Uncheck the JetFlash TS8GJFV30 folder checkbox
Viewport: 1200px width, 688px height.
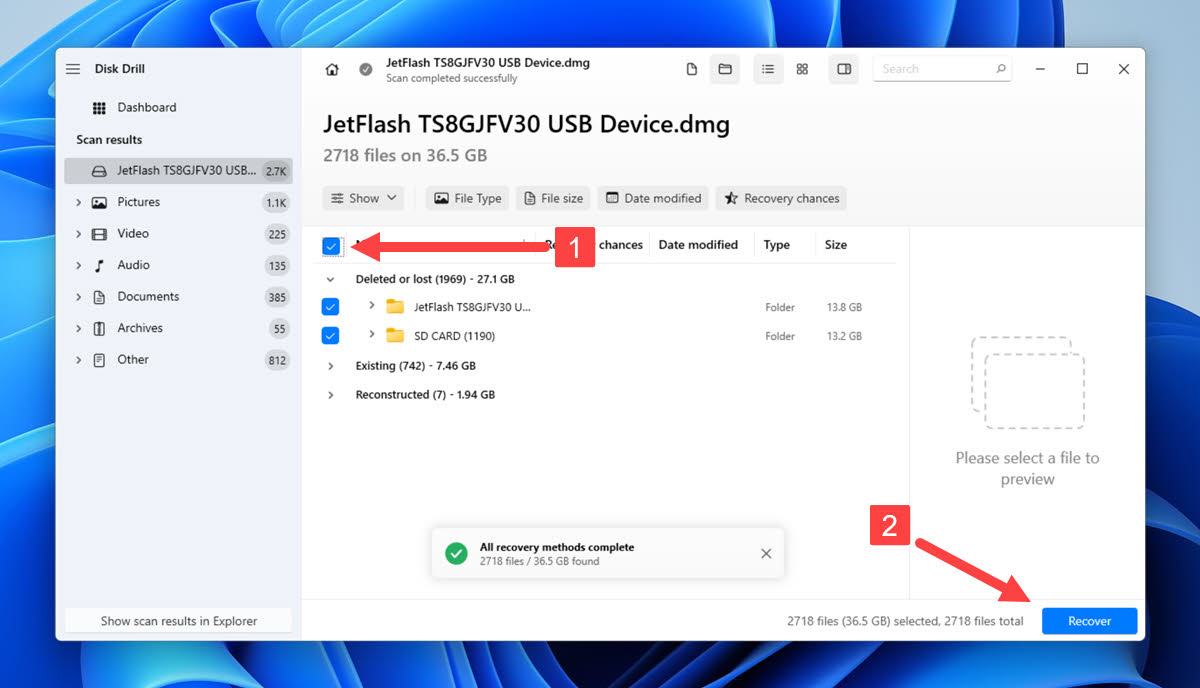tap(331, 307)
